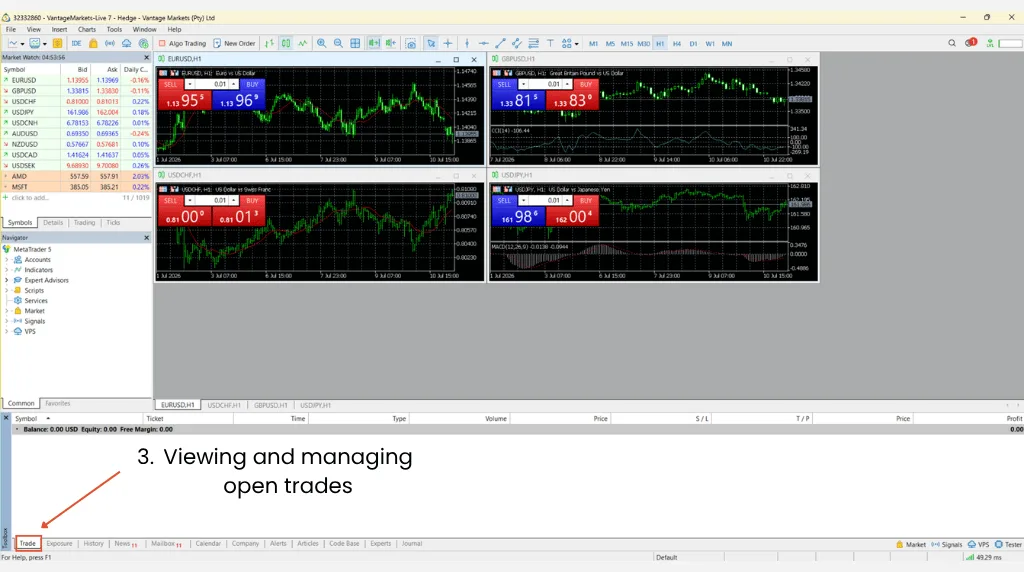Increase volume on the GBPUSD chart
This screenshot has height=572, width=1024.
click(567, 84)
